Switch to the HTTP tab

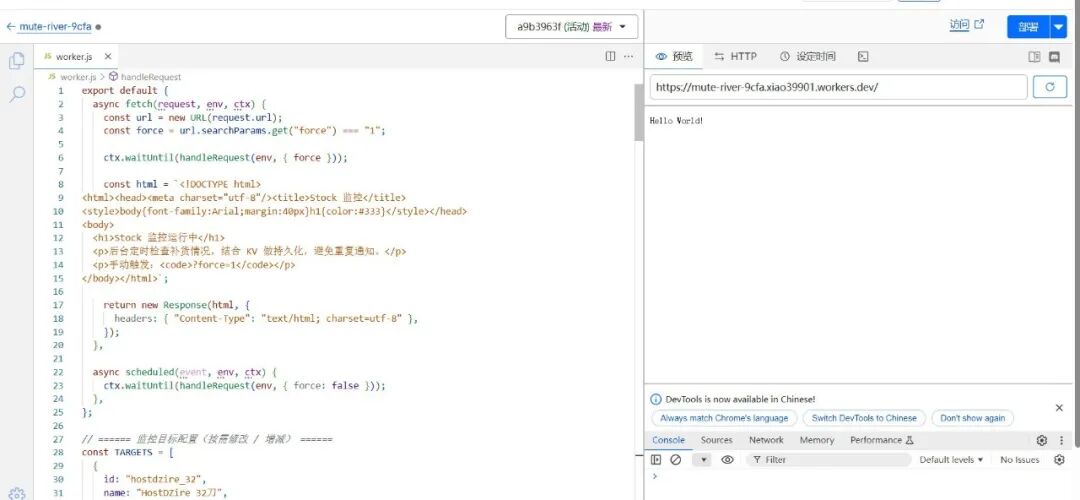click(x=735, y=56)
